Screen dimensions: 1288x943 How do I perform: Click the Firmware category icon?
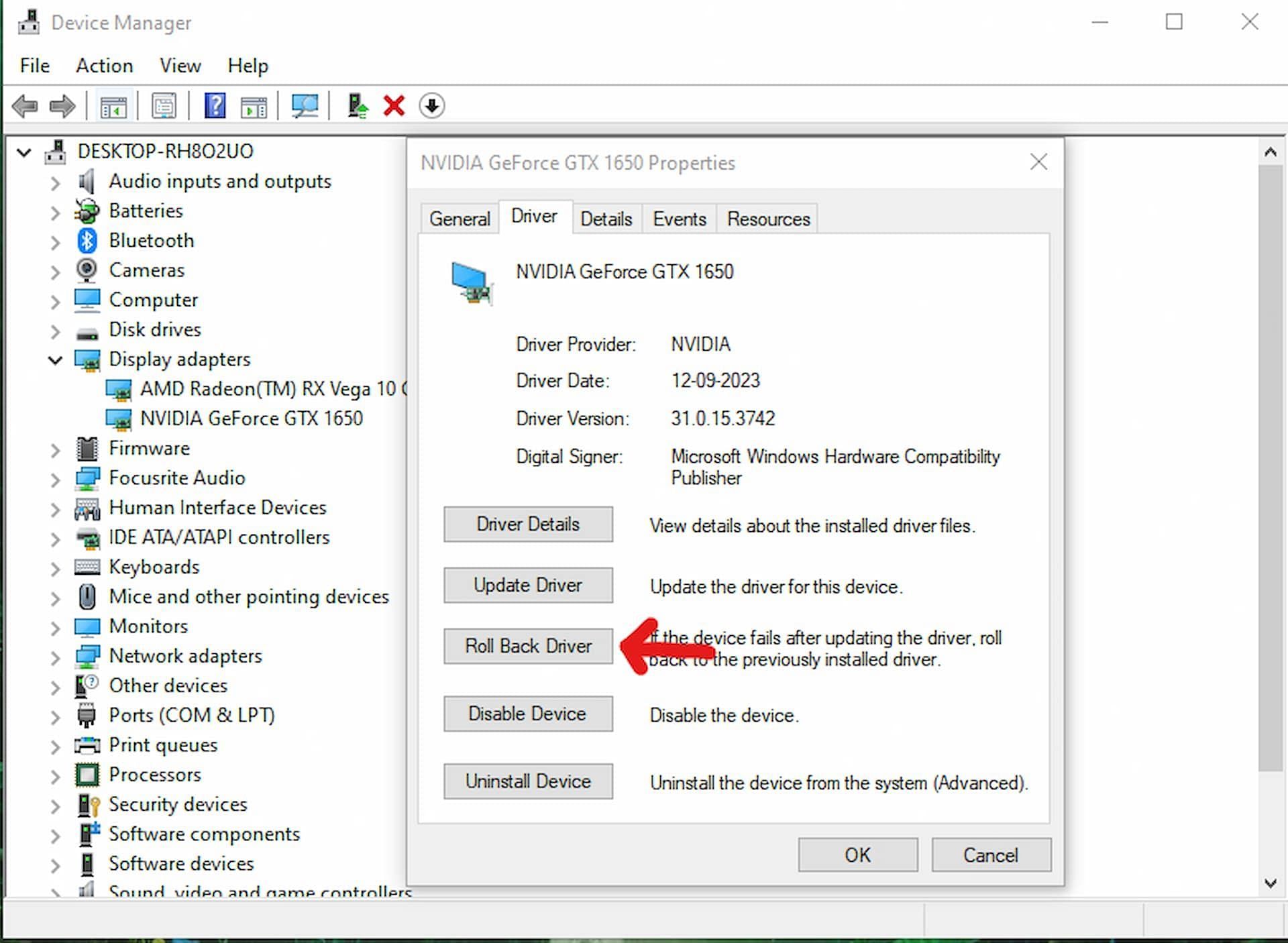point(87,448)
